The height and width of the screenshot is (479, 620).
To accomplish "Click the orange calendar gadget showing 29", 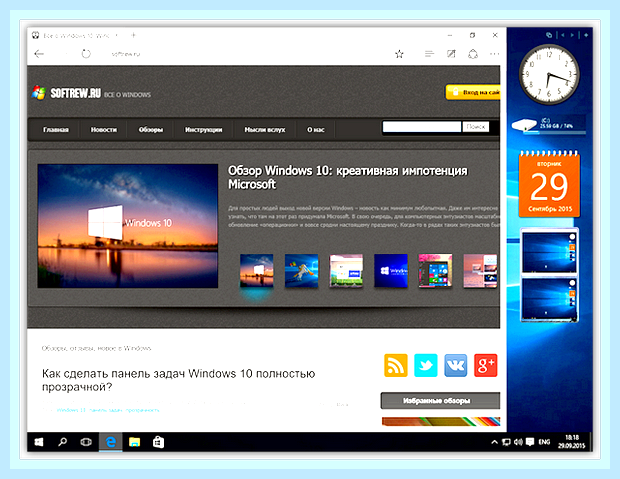I will [549, 184].
